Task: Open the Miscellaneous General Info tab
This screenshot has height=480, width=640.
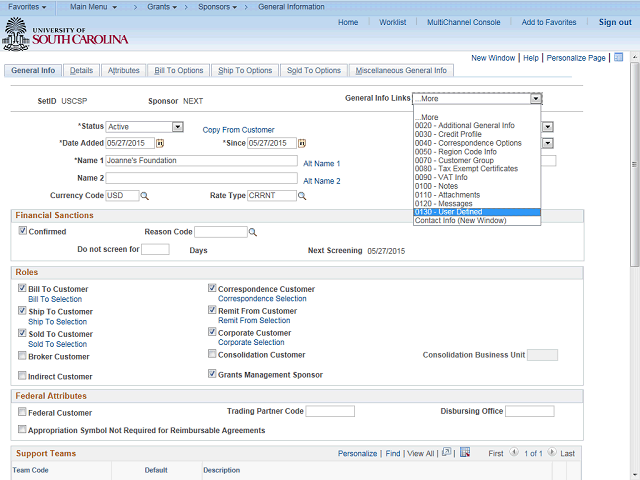Action: (402, 71)
